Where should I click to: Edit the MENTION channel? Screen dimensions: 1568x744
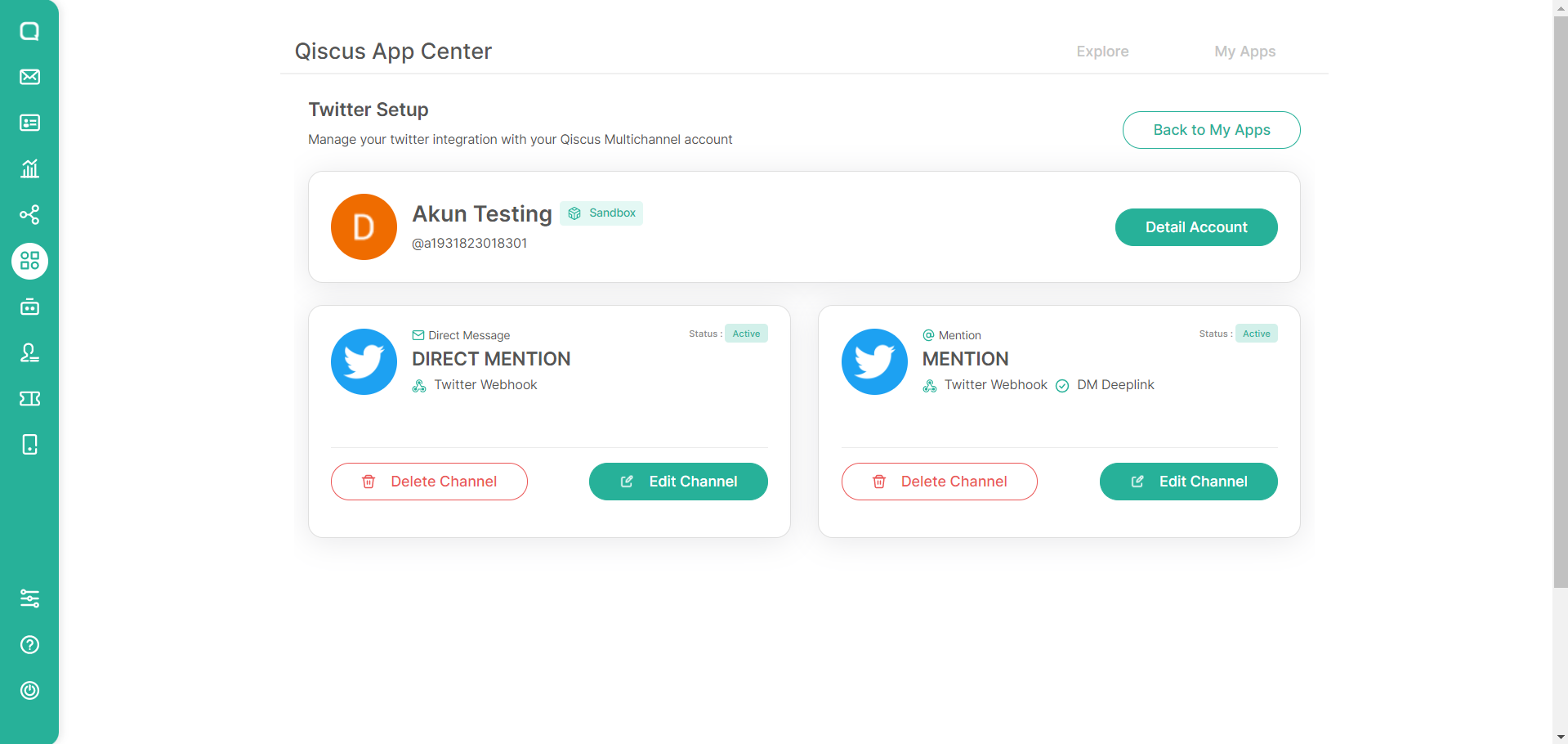(1188, 482)
